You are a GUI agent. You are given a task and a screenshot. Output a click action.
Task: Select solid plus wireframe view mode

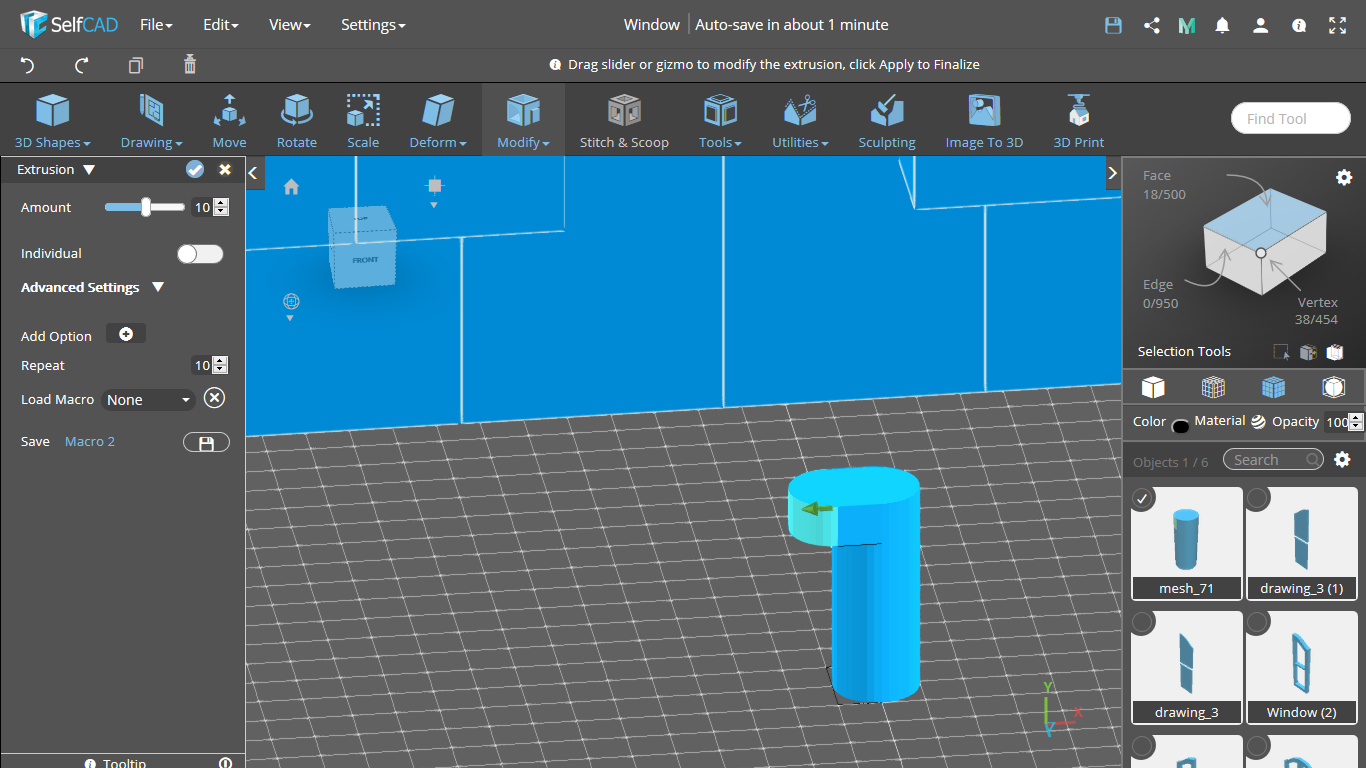point(1273,386)
